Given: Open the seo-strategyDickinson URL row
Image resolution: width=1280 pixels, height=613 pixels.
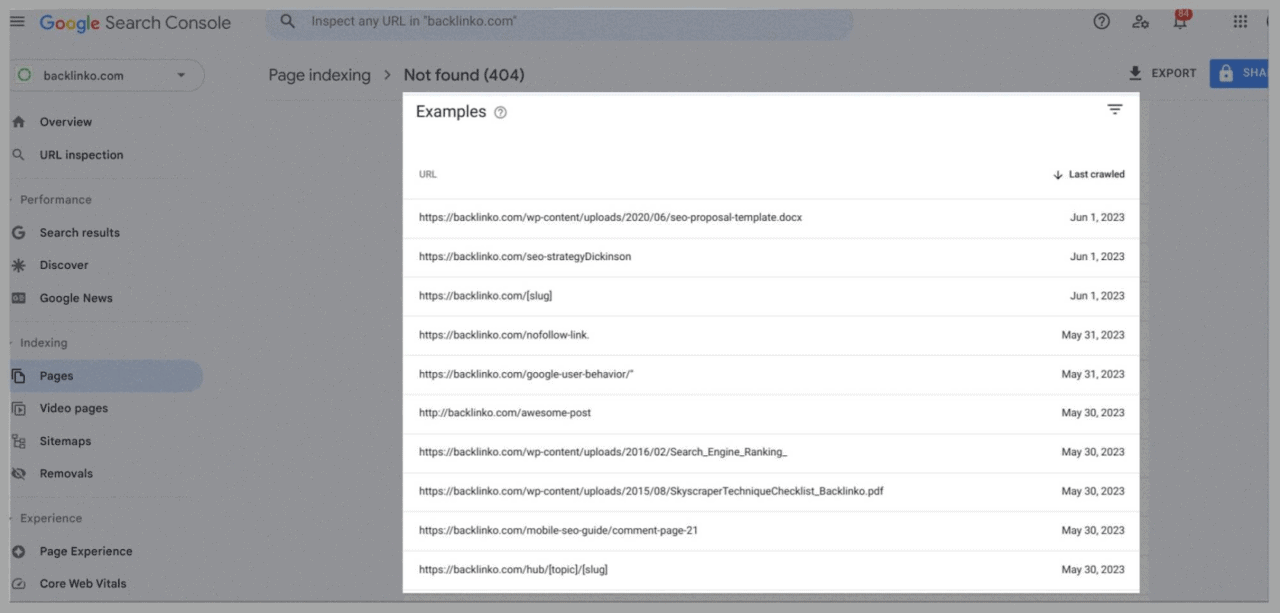Looking at the screenshot, I should 525,257.
